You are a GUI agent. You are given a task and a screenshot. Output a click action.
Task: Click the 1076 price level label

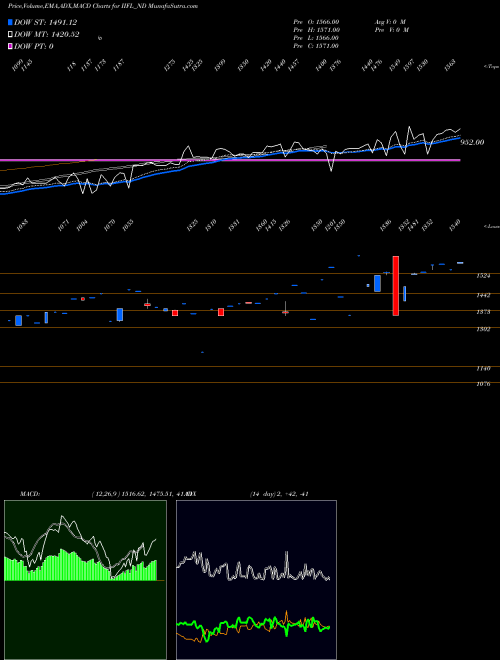coord(484,384)
